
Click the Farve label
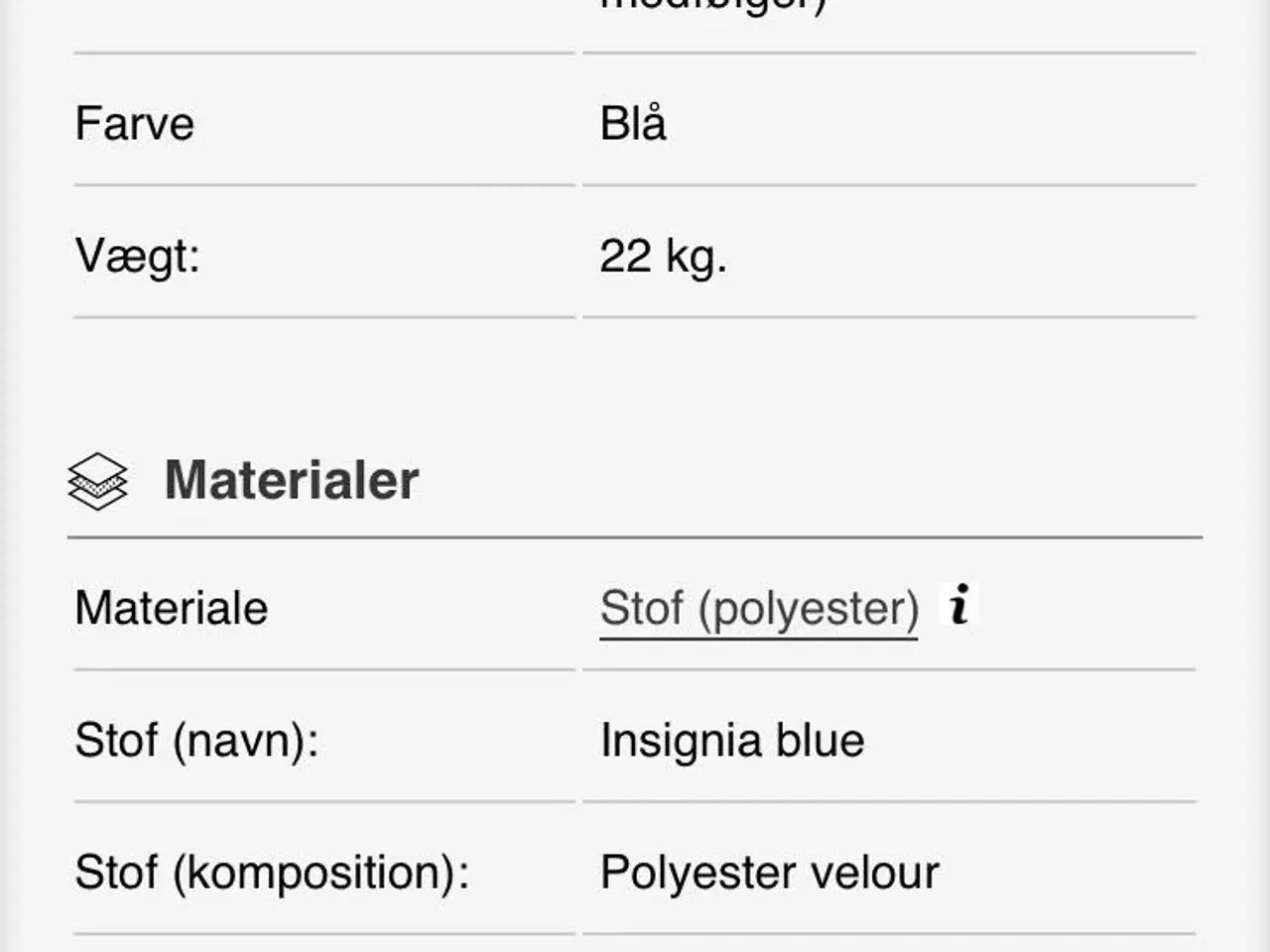(x=134, y=124)
